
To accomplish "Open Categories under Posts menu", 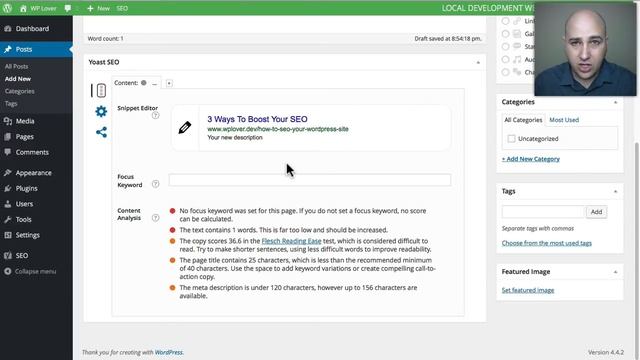I will [x=20, y=91].
